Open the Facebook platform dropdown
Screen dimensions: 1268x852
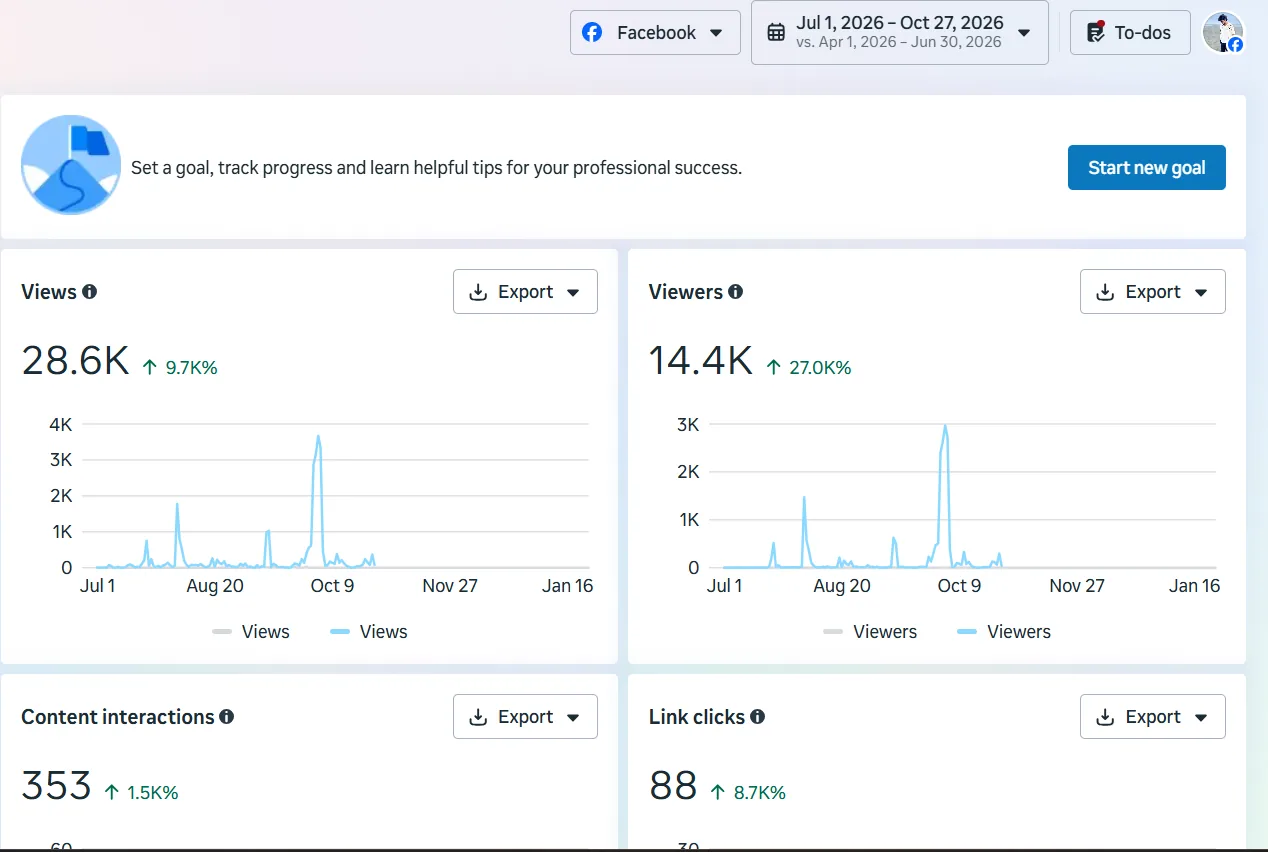(655, 32)
